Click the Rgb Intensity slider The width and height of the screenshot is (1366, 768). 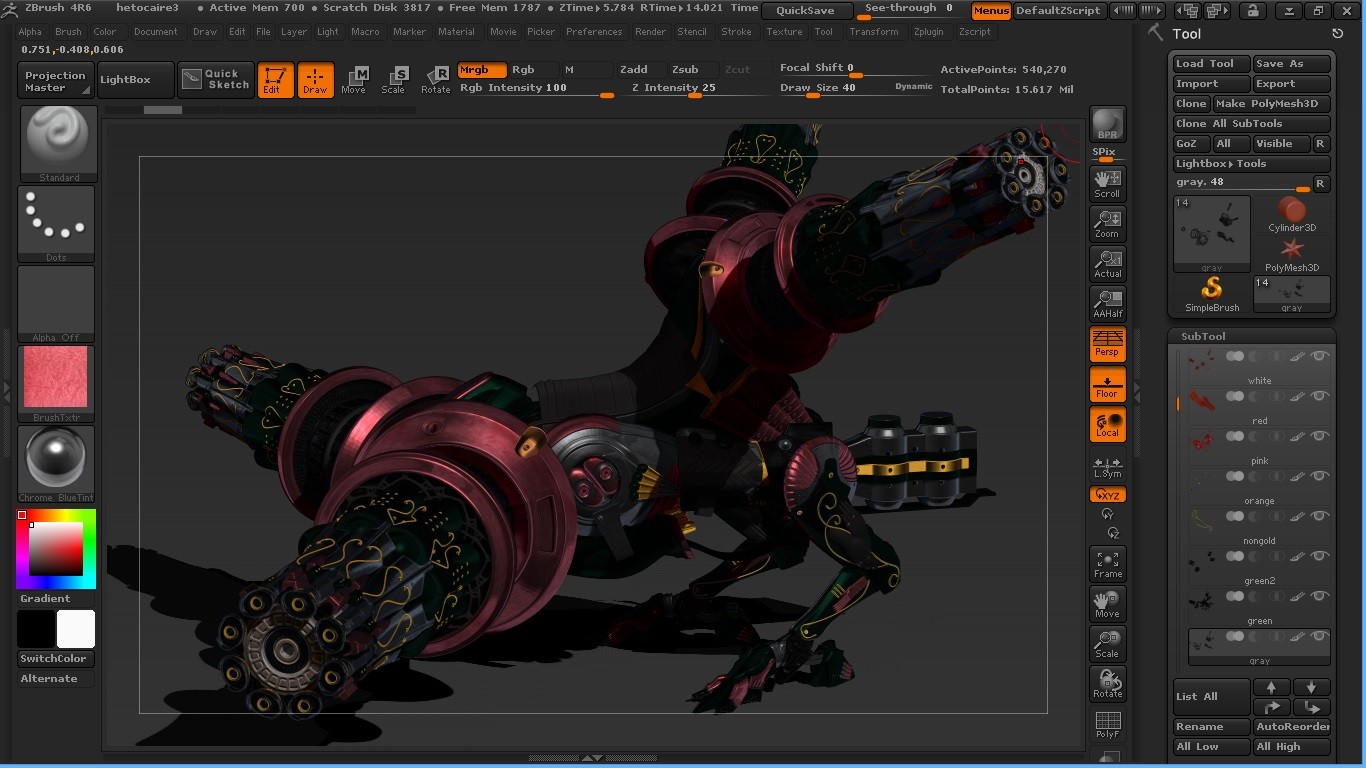tap(537, 89)
